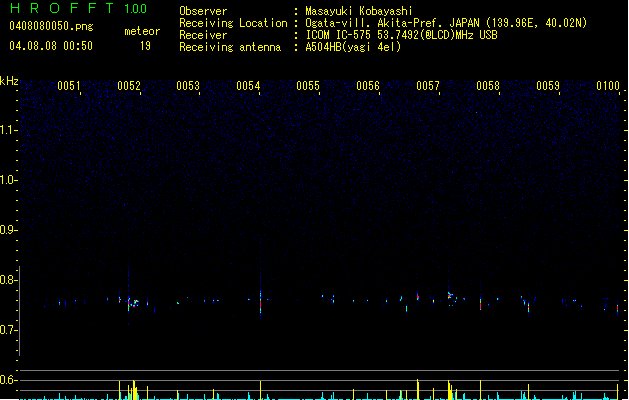Click the 1.1 kHz axis label
This screenshot has height=400, width=629.
point(8,130)
